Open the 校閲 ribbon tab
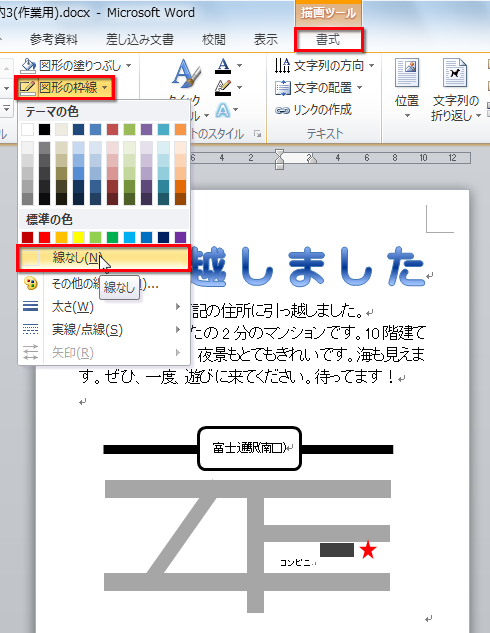The width and height of the screenshot is (490, 633). 214,40
